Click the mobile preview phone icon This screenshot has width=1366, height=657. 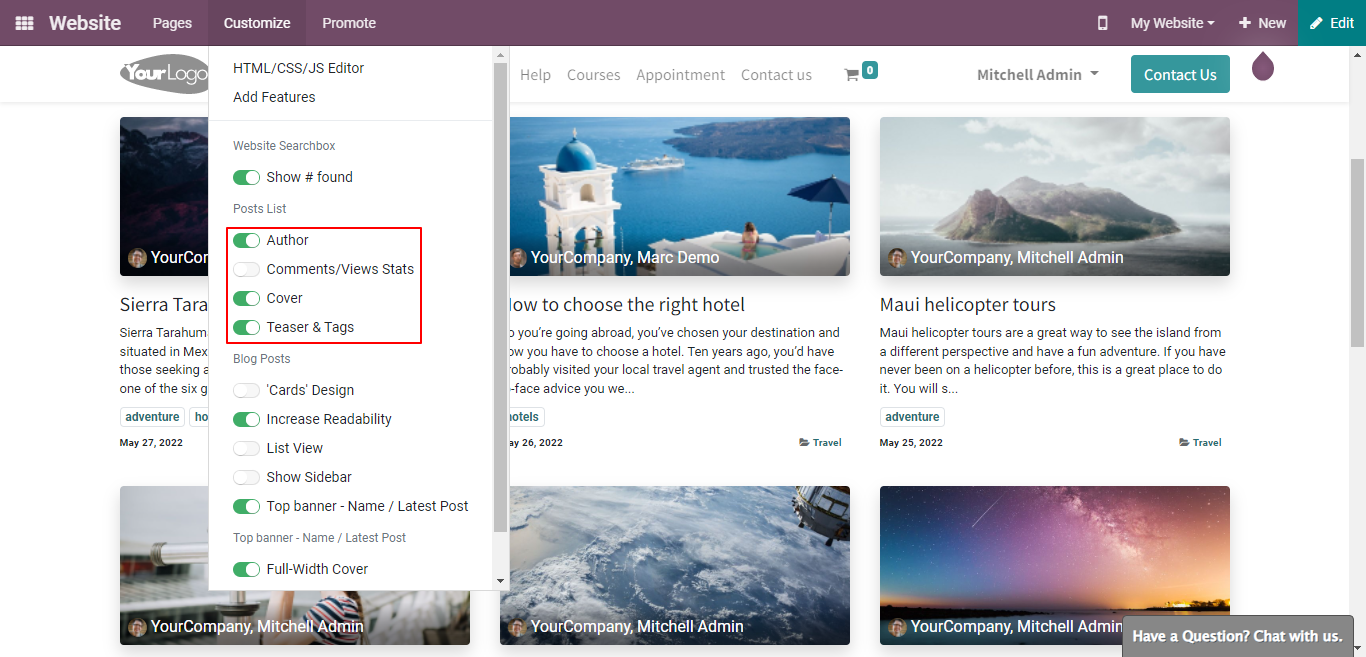point(1102,23)
